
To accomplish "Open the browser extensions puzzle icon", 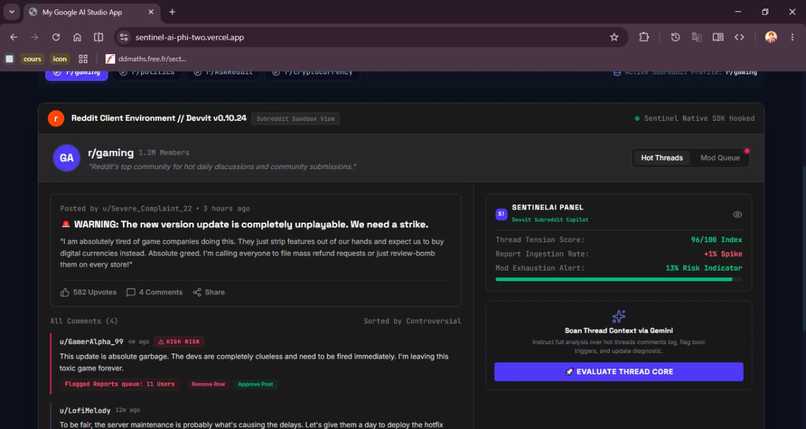I will tap(644, 37).
